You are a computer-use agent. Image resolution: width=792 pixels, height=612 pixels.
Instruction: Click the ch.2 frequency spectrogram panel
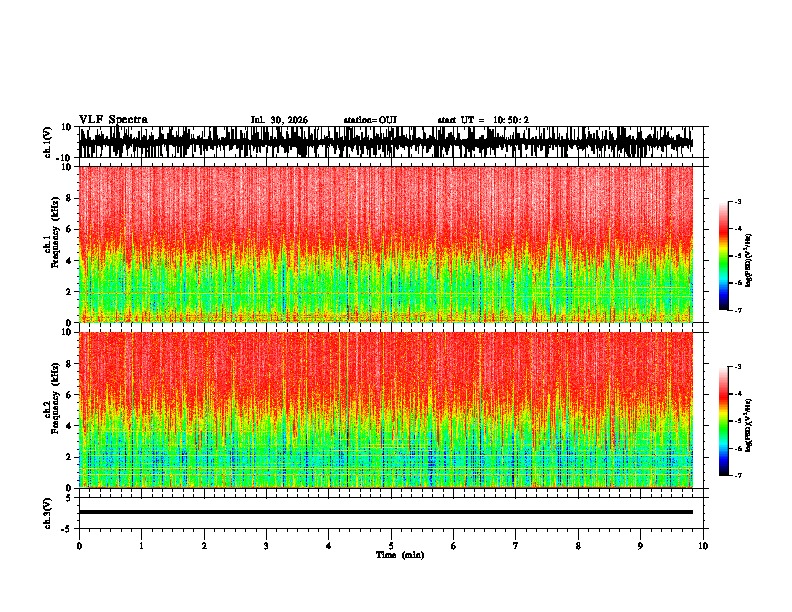pos(386,410)
